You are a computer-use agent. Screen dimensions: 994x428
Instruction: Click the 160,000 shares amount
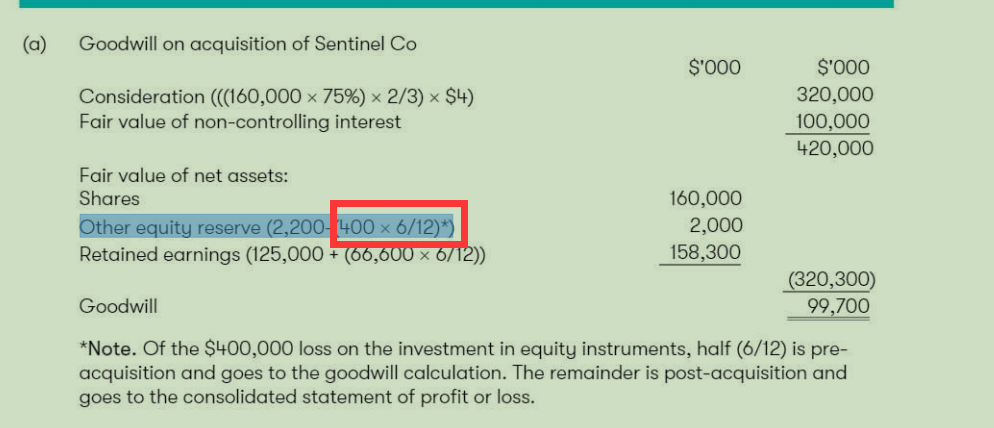[705, 199]
